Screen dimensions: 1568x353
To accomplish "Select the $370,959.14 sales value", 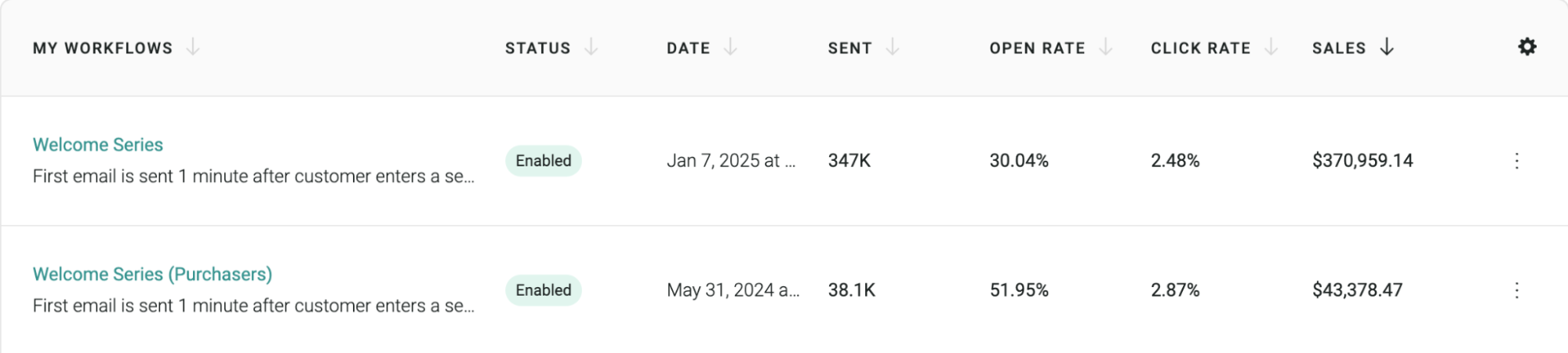I will 1362,161.
